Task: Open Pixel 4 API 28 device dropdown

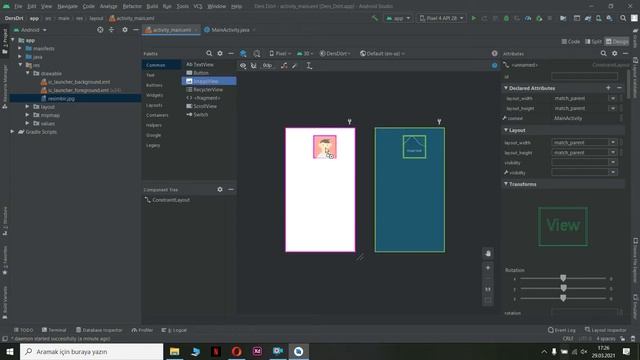Action: pos(441,18)
